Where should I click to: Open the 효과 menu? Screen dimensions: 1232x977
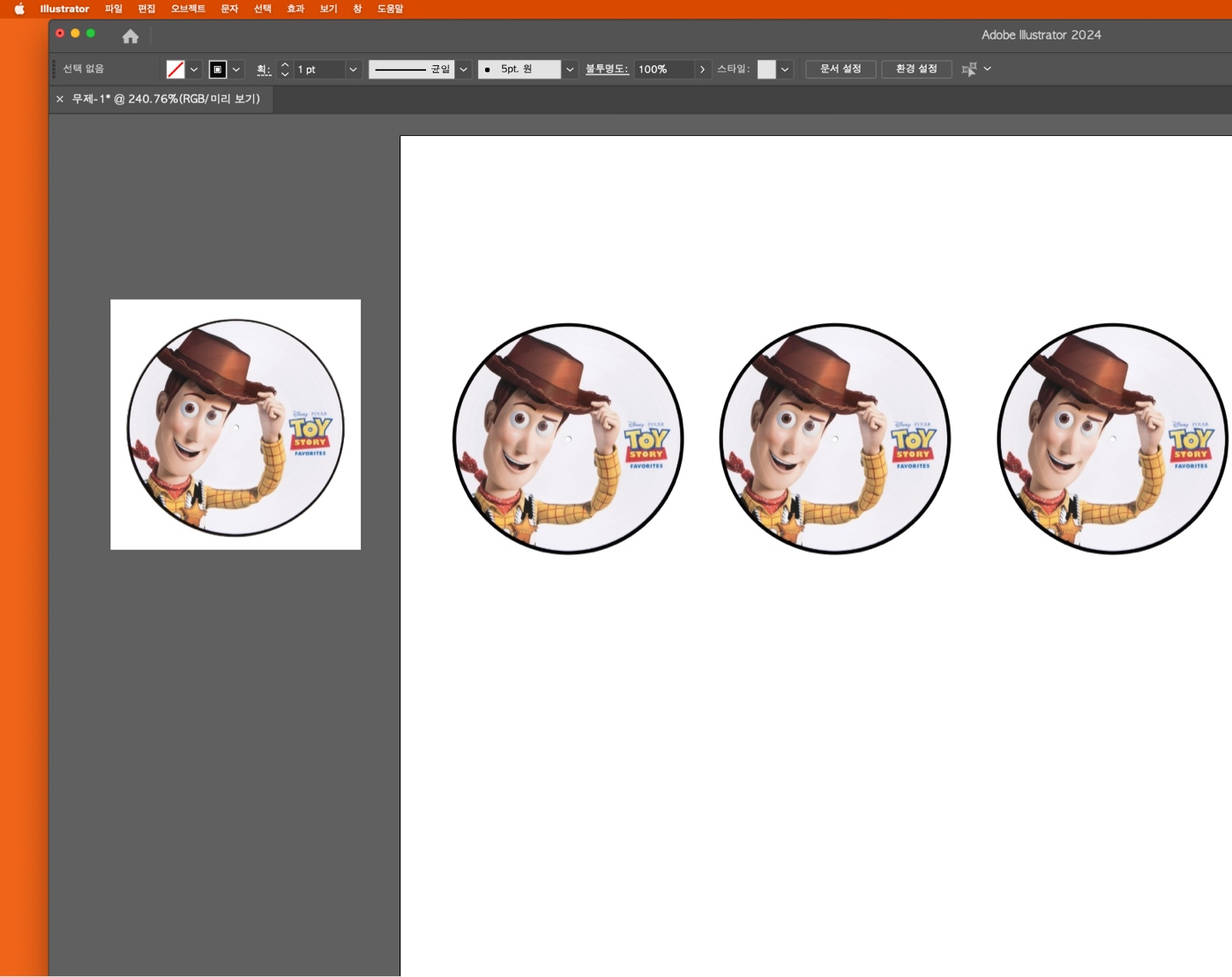coord(296,9)
